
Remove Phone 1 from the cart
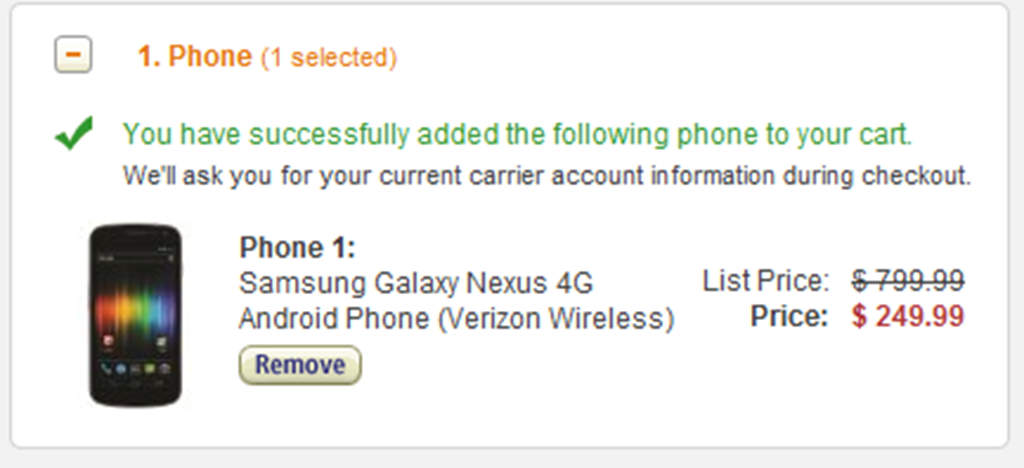pos(300,365)
